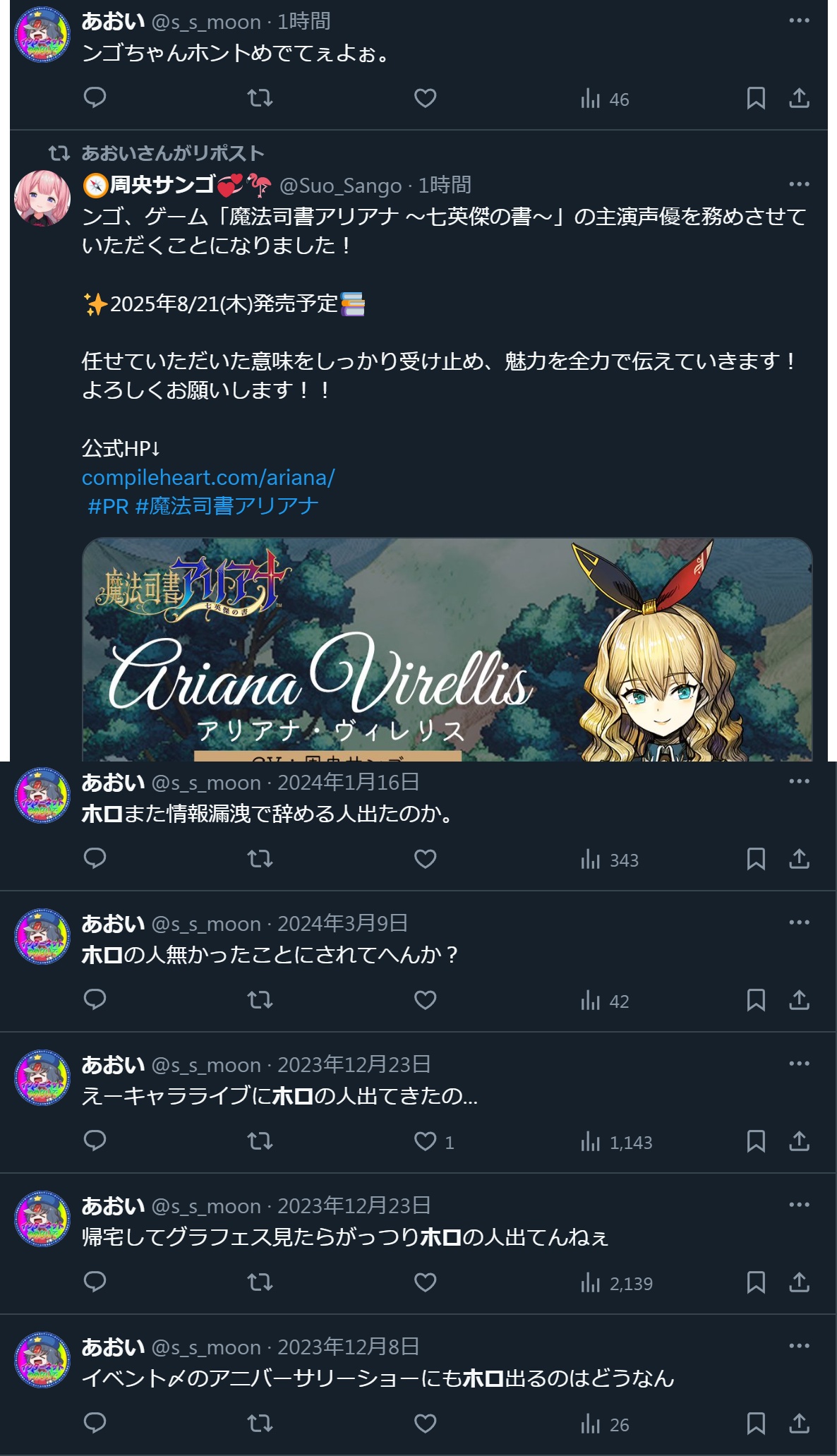Open the Ariana Virellis preview image
837x1456 pixels.
pos(447,650)
